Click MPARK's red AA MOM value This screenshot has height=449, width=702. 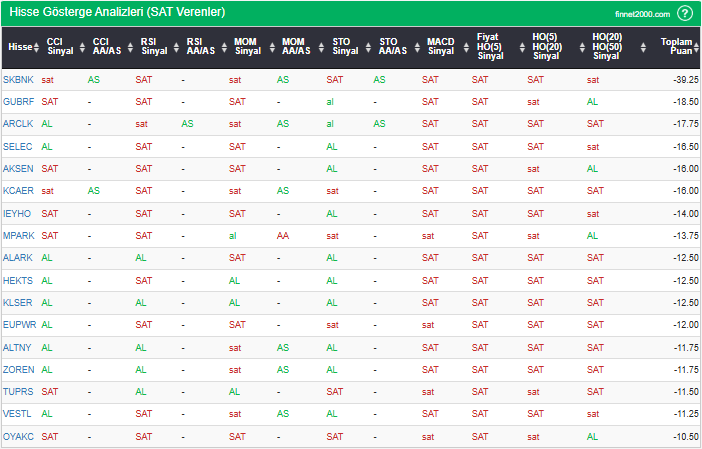283,235
